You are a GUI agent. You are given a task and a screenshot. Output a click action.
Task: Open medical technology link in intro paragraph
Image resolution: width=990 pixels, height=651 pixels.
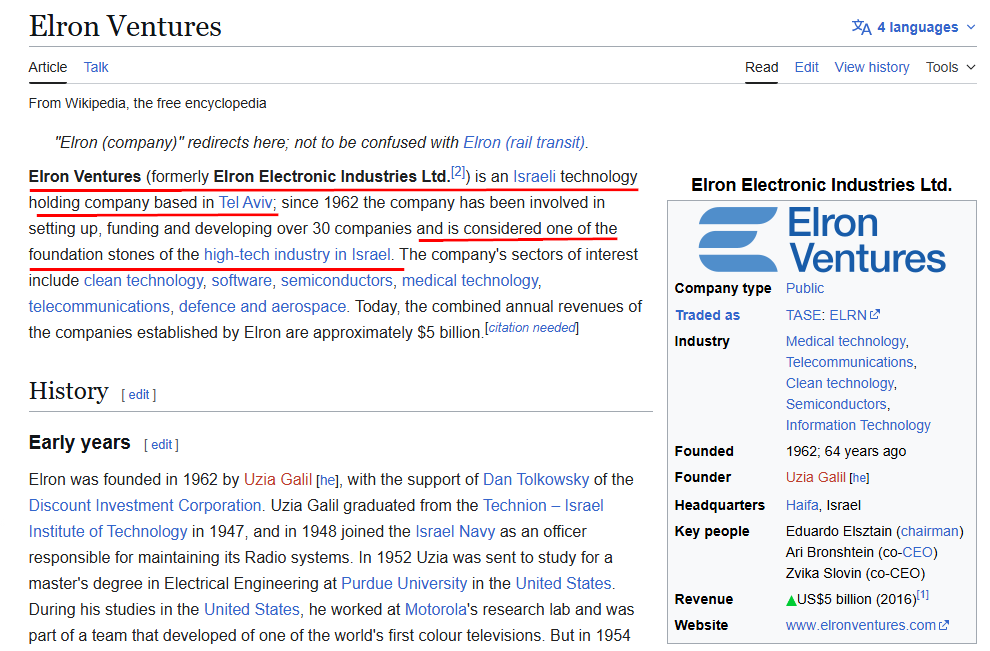tap(470, 280)
